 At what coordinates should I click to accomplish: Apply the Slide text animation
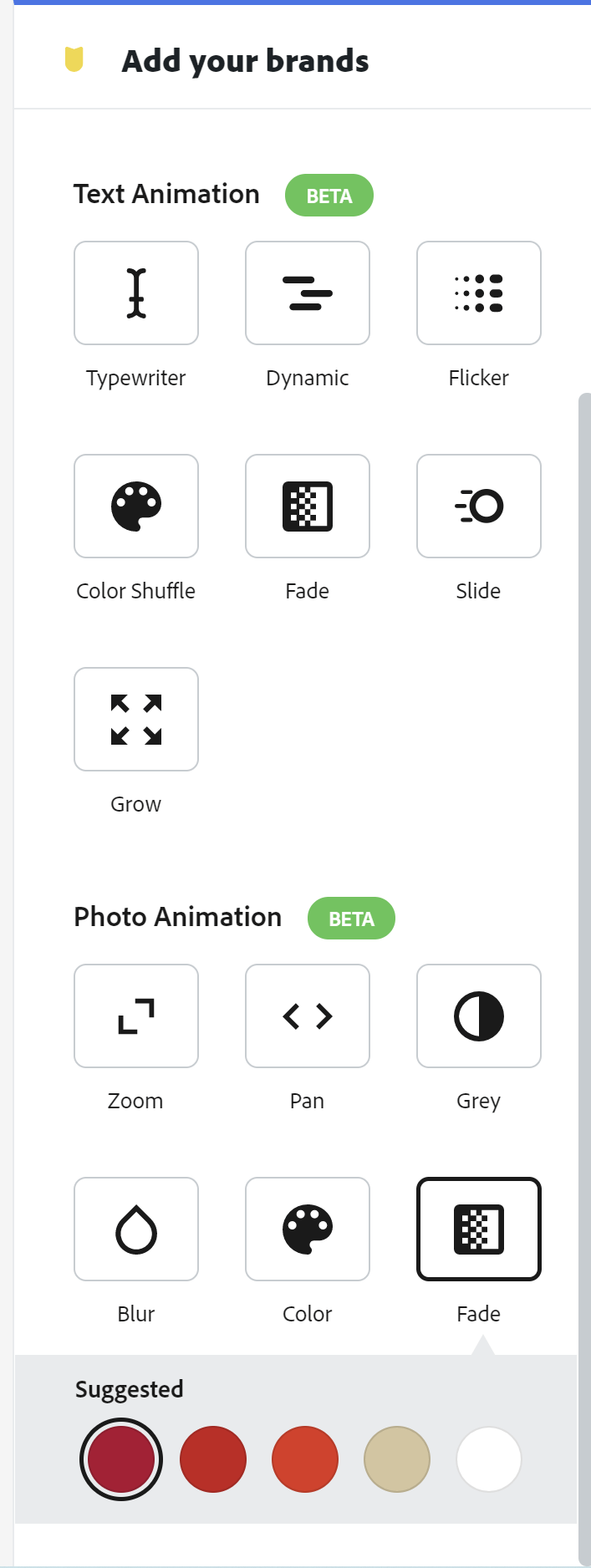[x=479, y=507]
